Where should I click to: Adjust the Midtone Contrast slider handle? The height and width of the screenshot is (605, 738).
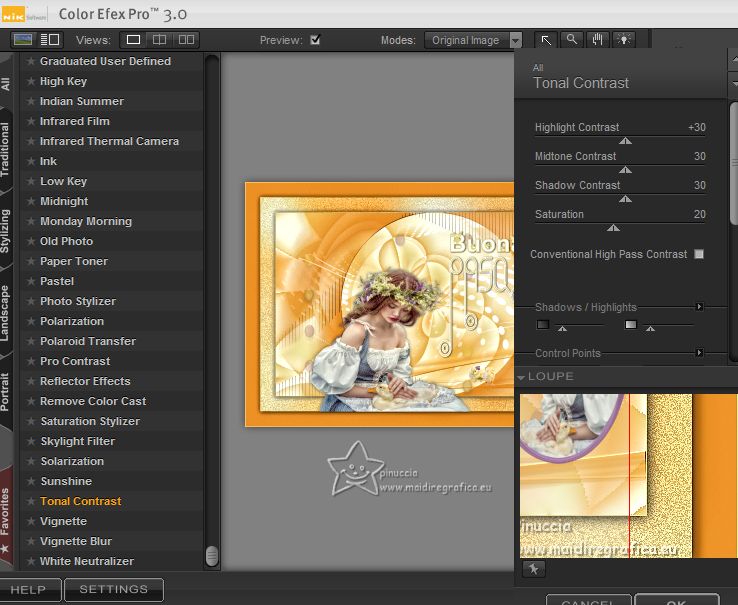tap(625, 169)
